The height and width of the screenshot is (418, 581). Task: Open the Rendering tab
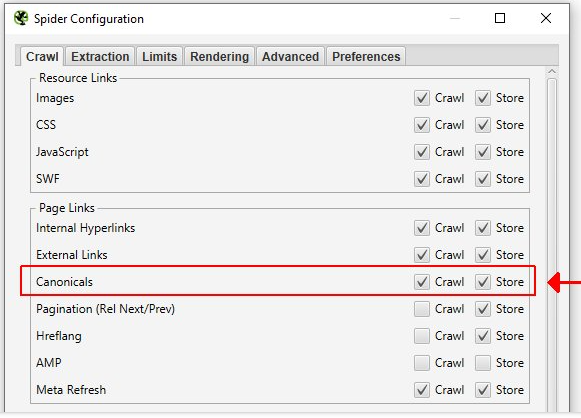pyautogui.click(x=219, y=57)
